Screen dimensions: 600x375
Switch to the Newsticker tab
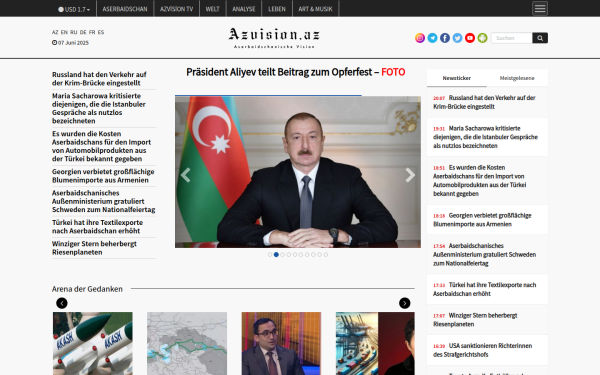click(457, 78)
